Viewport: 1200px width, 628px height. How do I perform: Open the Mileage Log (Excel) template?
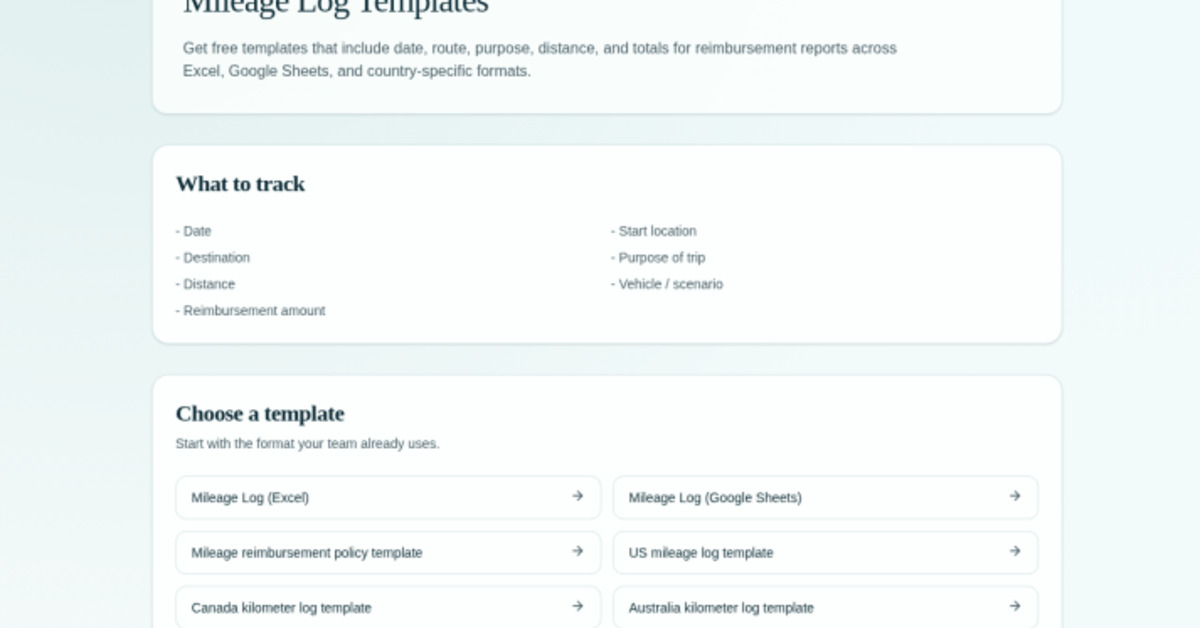[388, 497]
